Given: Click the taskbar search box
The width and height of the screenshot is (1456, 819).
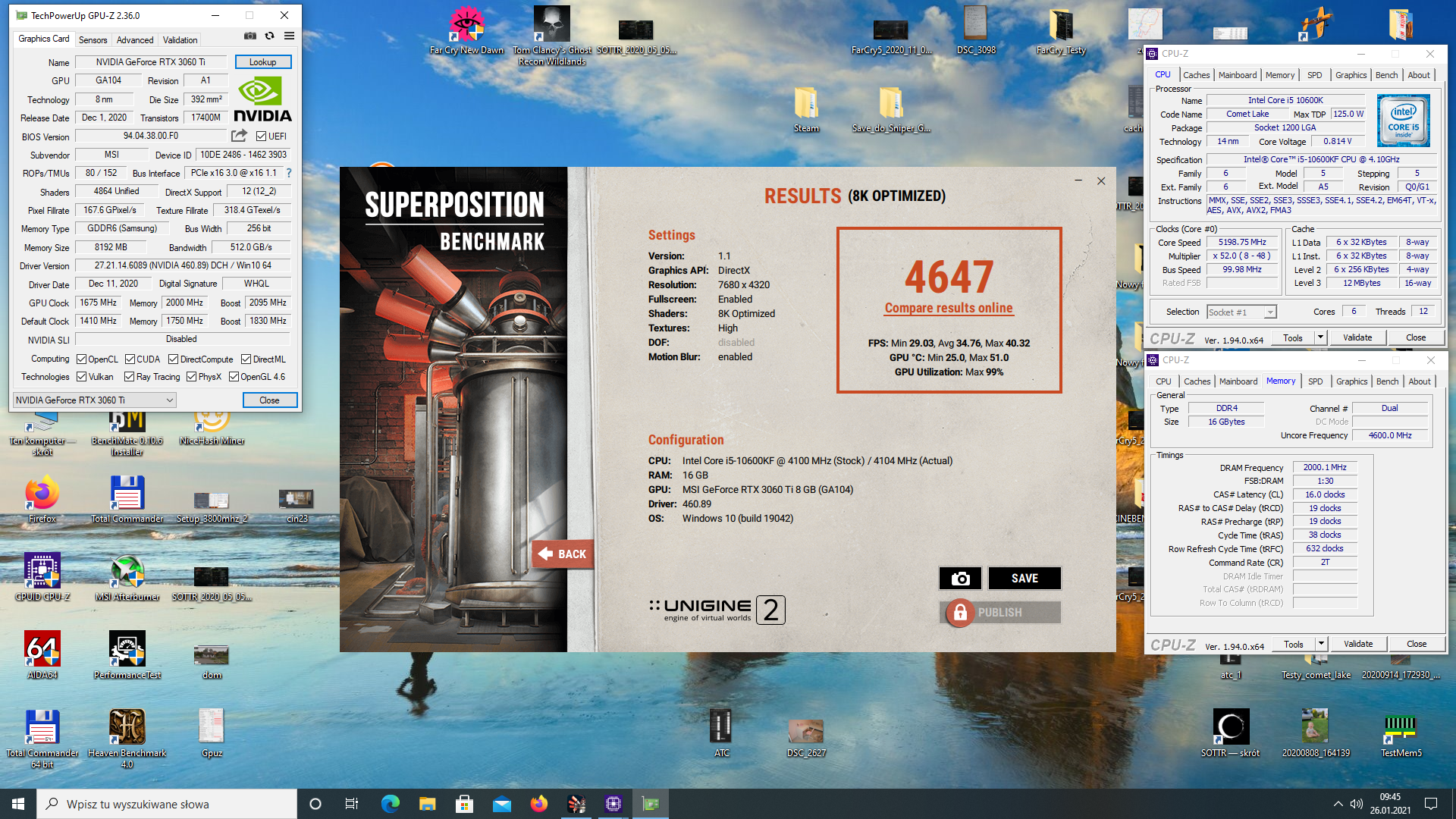Looking at the screenshot, I should pos(167,804).
